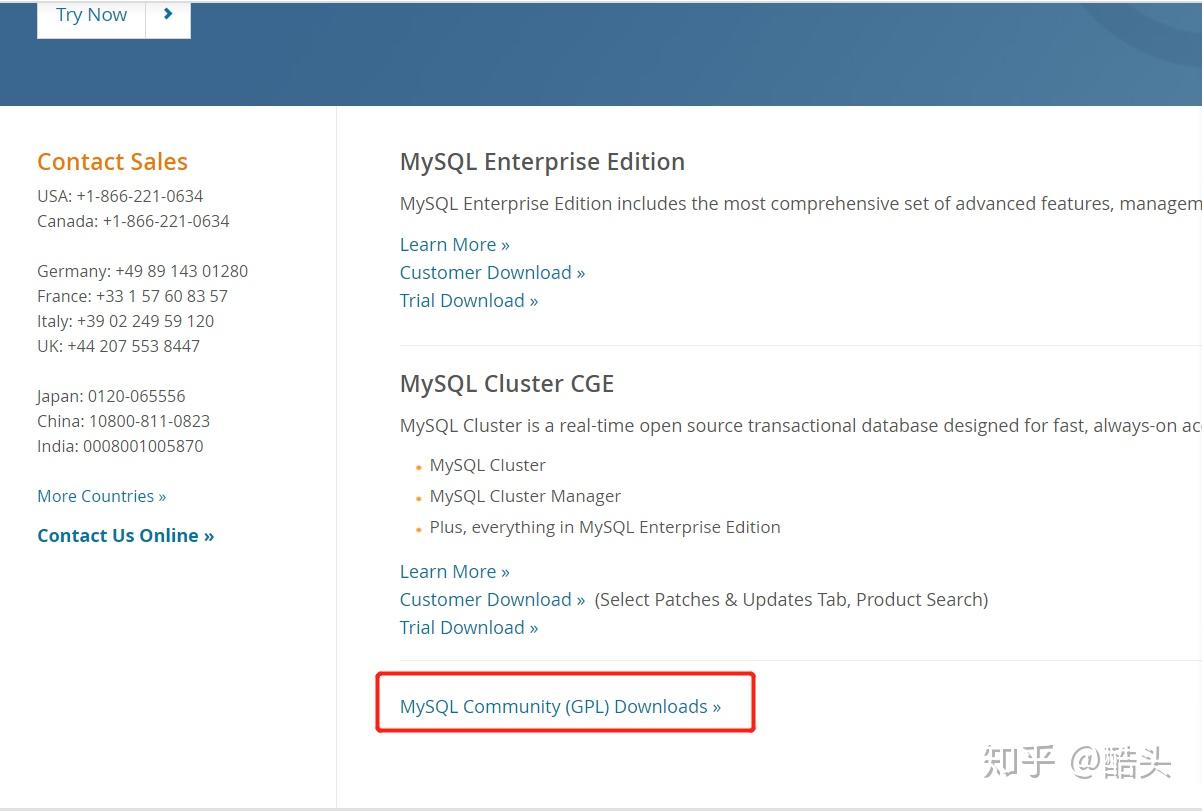Click More Countries
The height and width of the screenshot is (811, 1202).
point(101,496)
